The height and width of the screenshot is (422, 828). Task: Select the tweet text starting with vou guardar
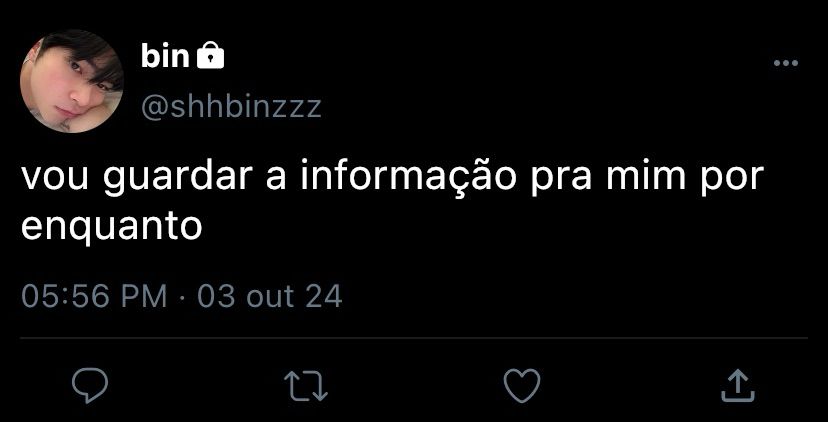click(x=393, y=202)
